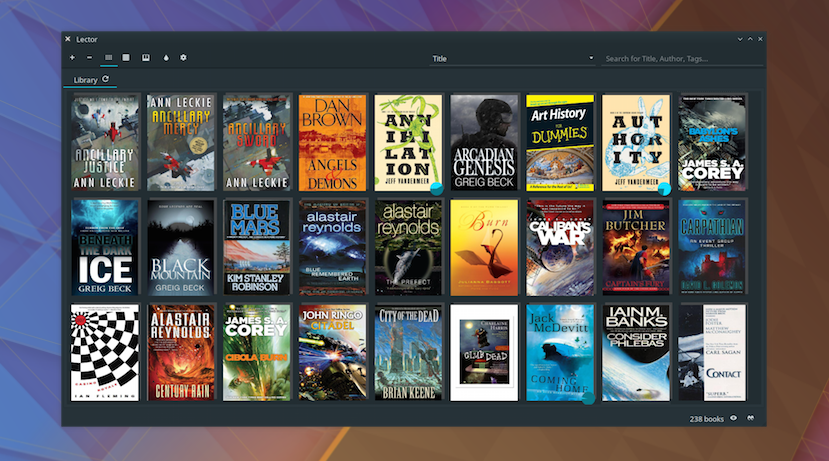Open Babylon's Ashes by James S. A. Corey

712,143
